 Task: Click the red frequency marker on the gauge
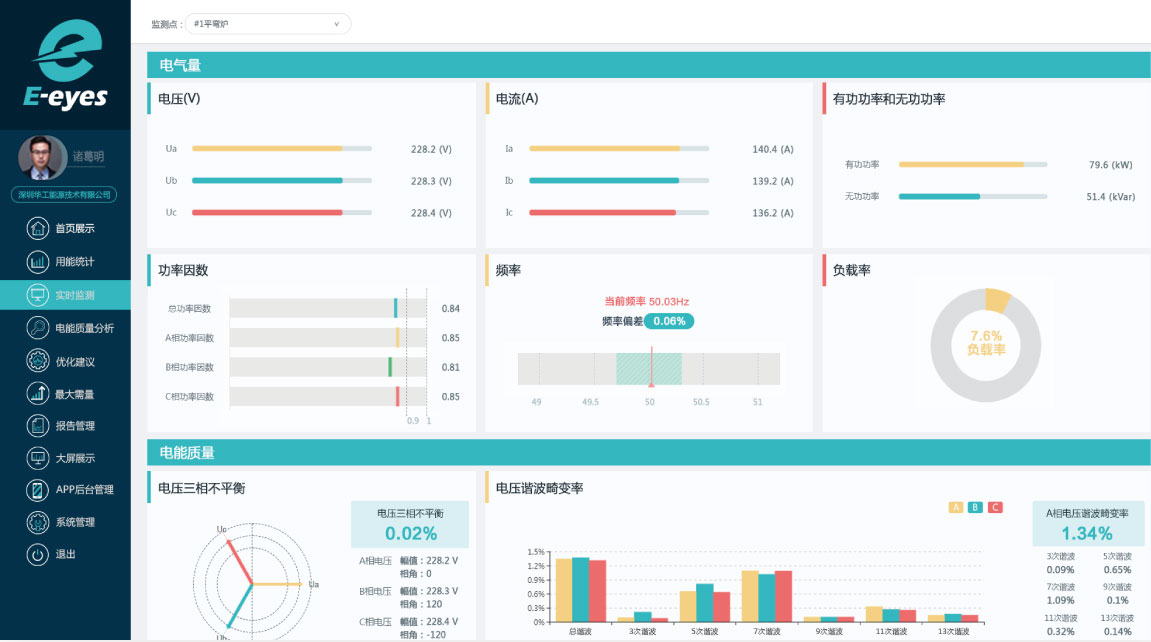point(651,368)
